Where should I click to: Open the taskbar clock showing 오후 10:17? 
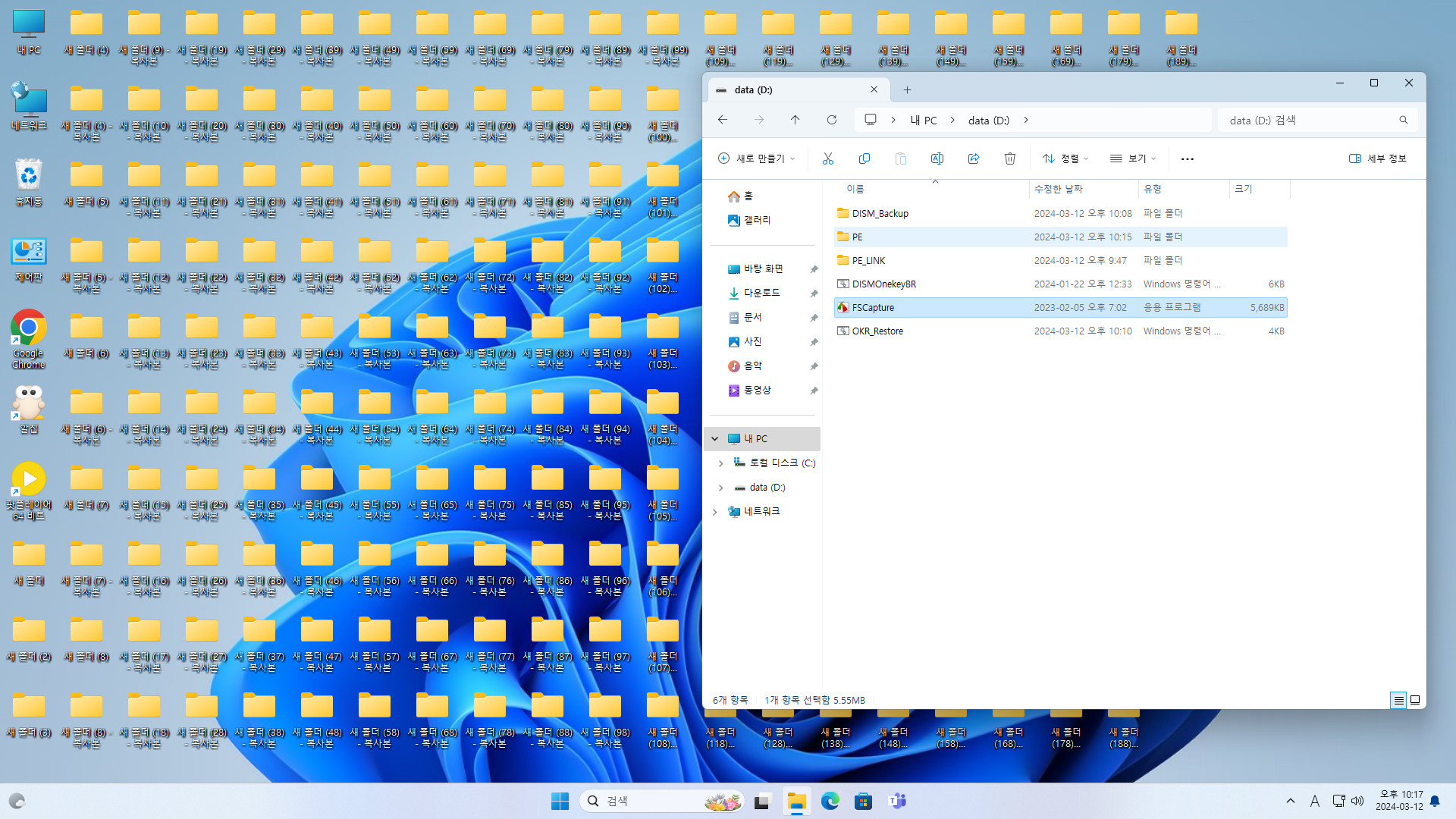point(1399,801)
